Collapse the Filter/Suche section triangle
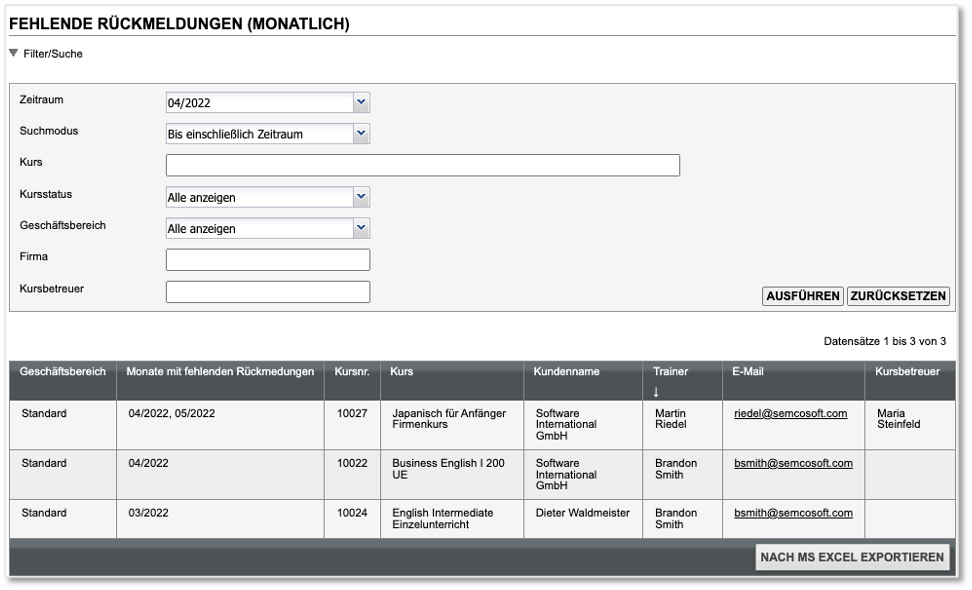The image size is (972, 590). [x=13, y=53]
